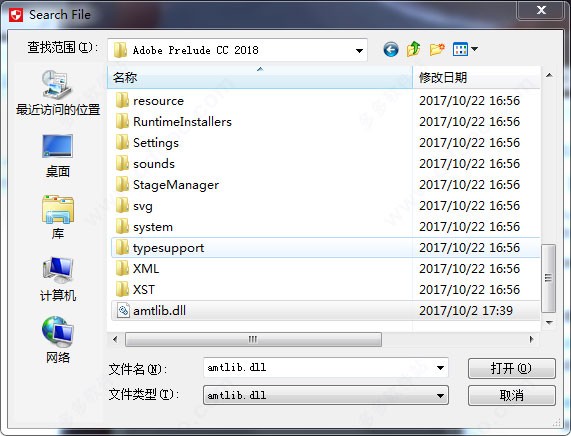Image resolution: width=571 pixels, height=436 pixels.
Task: Open Computer in the sidebar
Action: coord(58,279)
